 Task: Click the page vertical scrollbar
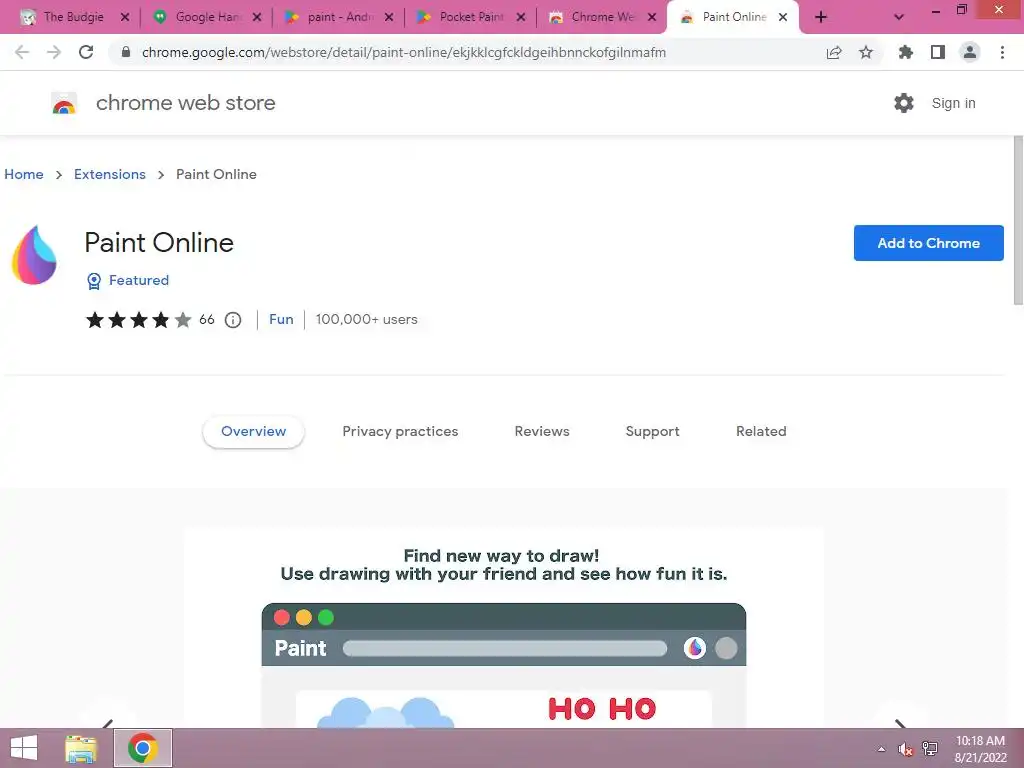1018,219
